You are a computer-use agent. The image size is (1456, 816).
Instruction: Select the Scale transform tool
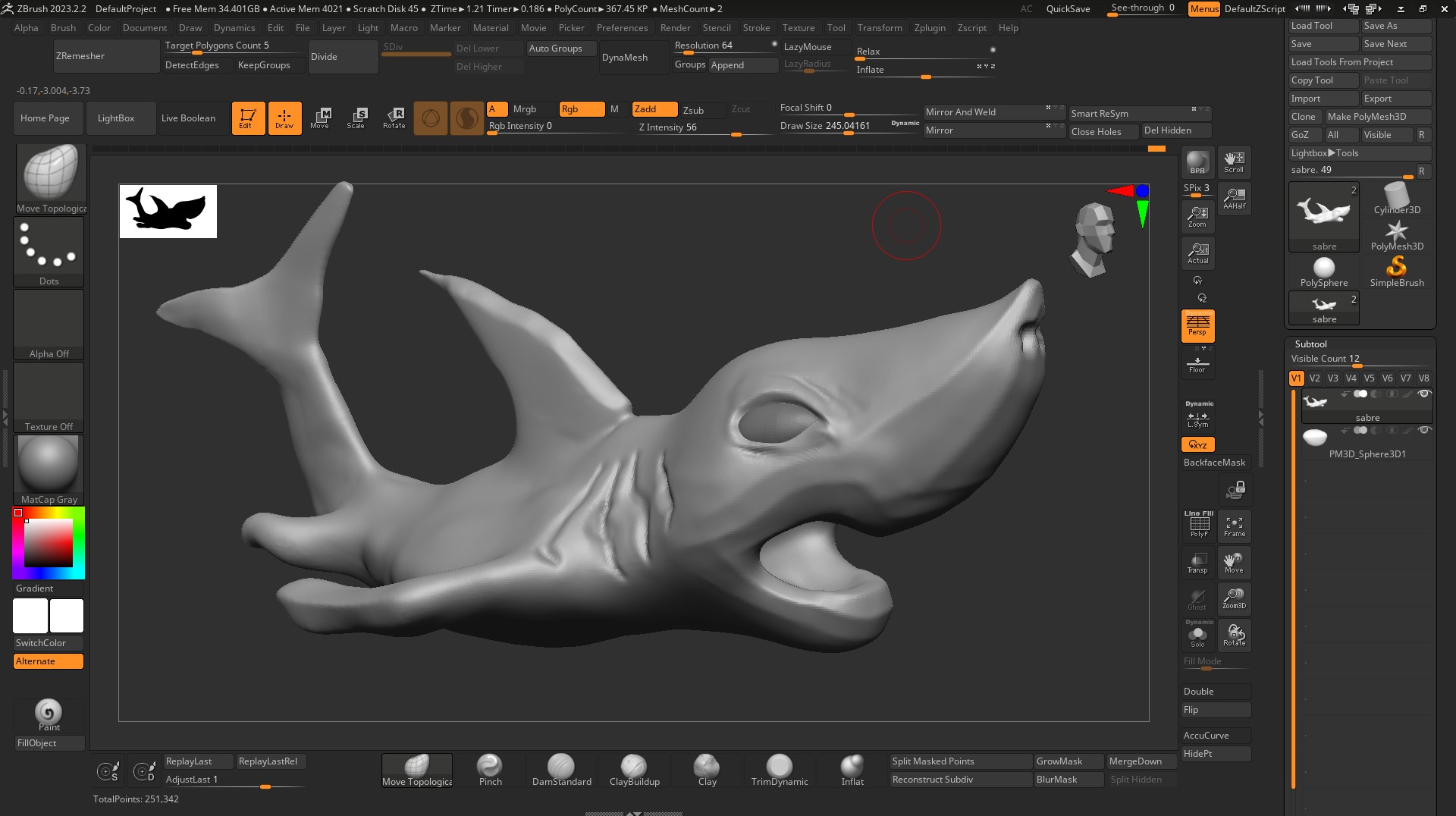pyautogui.click(x=356, y=118)
